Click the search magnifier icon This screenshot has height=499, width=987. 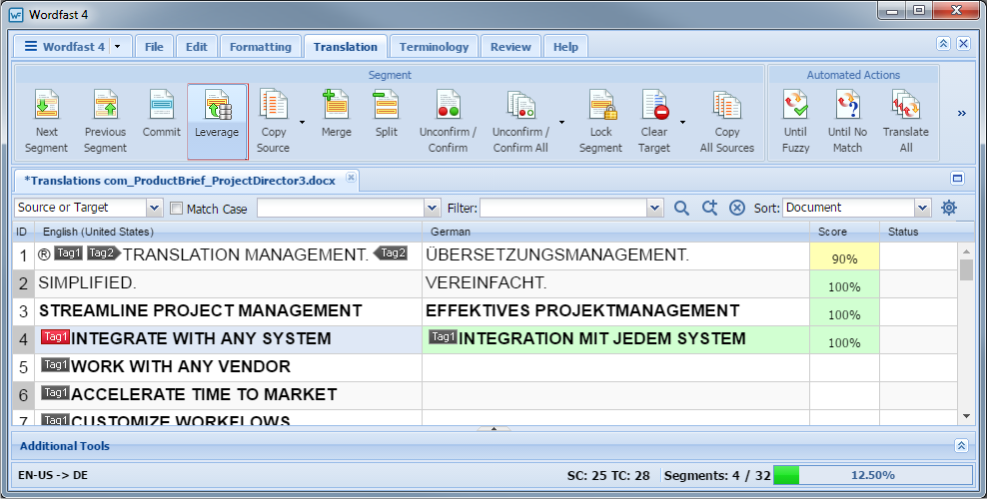[681, 208]
